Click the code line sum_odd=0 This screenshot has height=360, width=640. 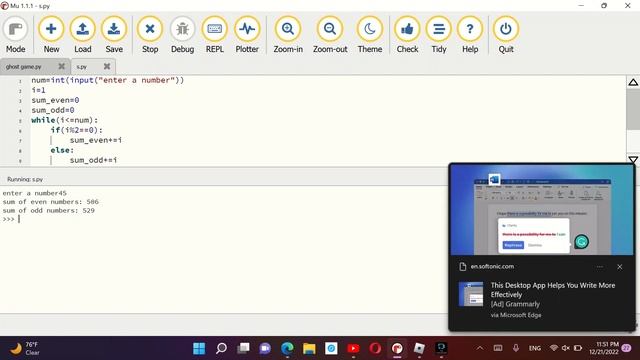[x=53, y=110]
